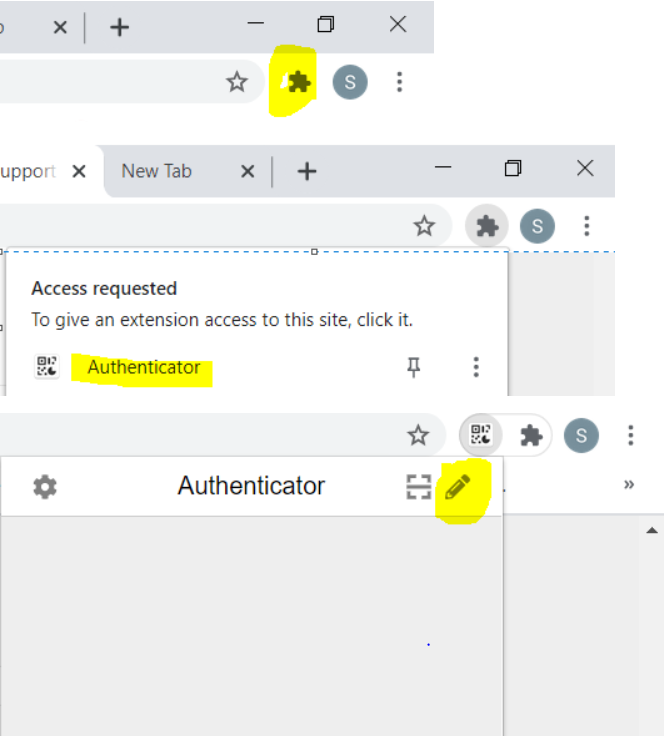The width and height of the screenshot is (670, 750).
Task: Click the pinned Authenticator QR icon in the toolbar
Action: point(481,435)
